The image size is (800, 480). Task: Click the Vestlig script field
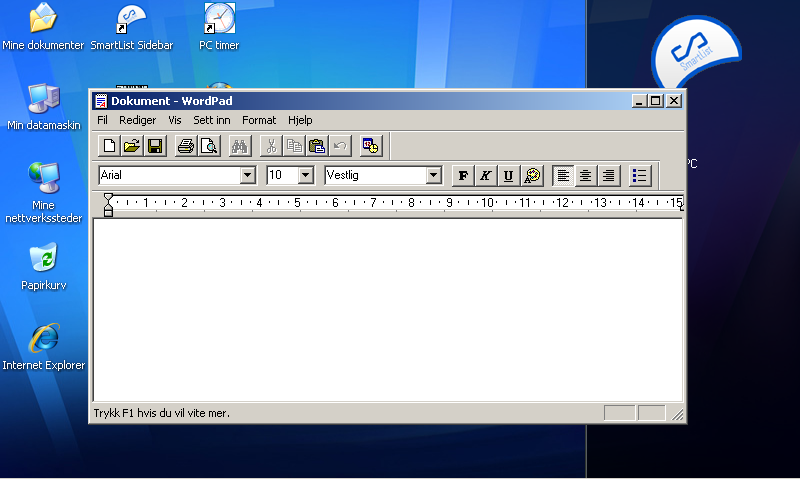[376, 175]
